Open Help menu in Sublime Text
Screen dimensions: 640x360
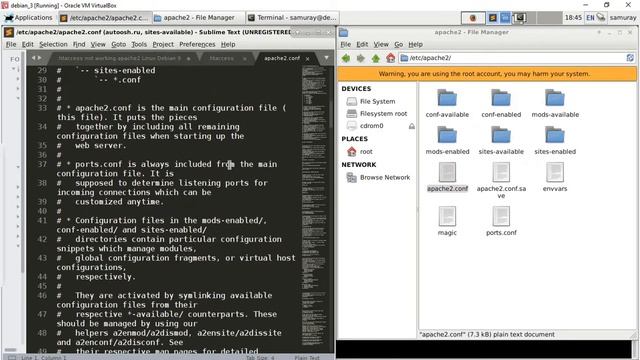pos(228,44)
